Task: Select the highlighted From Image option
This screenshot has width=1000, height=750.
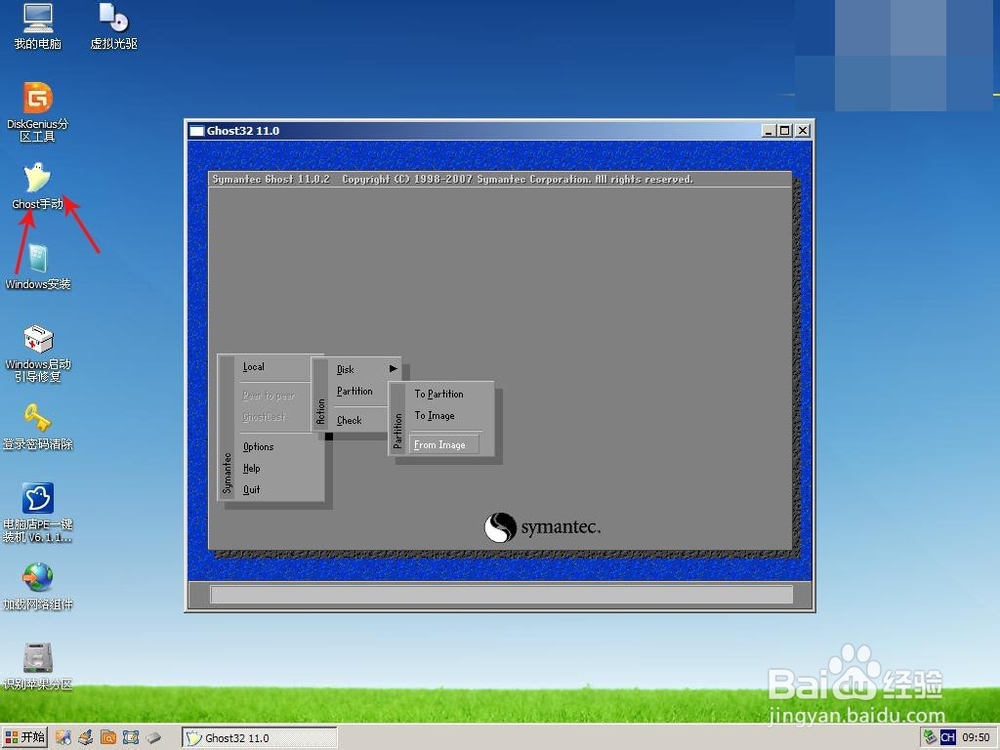Action: click(x=444, y=445)
